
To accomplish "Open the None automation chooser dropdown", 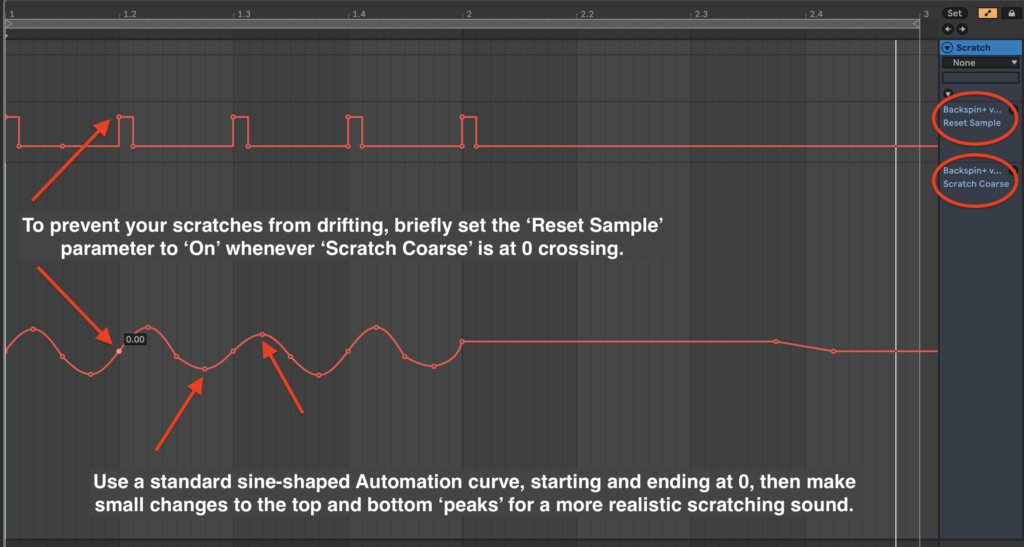I will 979,62.
